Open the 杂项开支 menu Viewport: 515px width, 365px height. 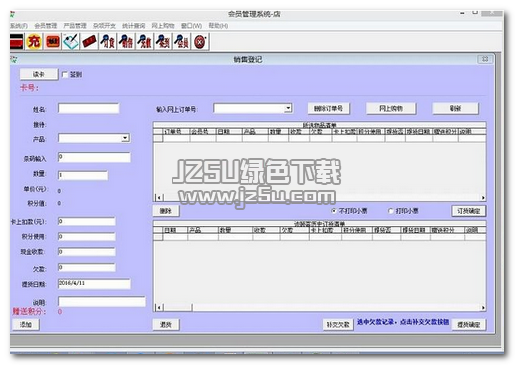[104, 26]
